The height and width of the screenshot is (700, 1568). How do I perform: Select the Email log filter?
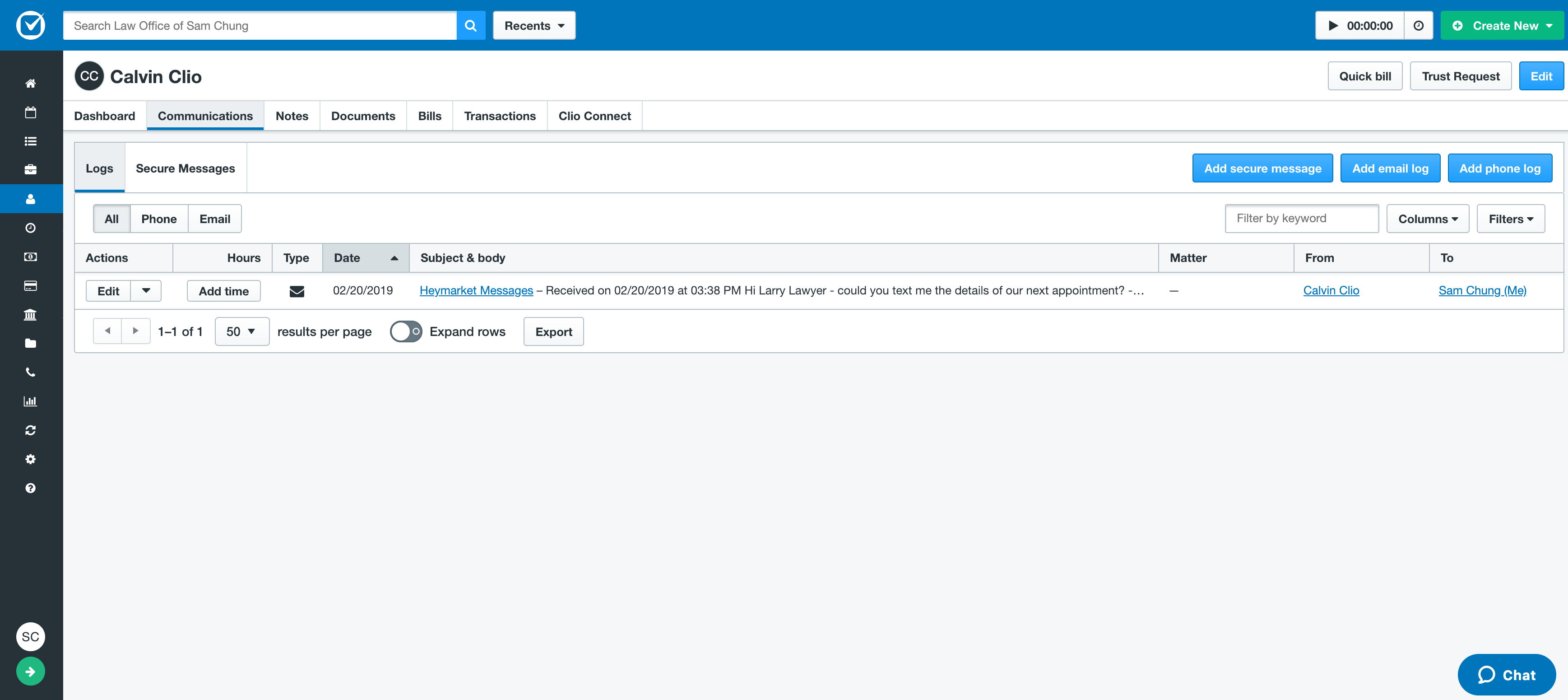click(215, 219)
